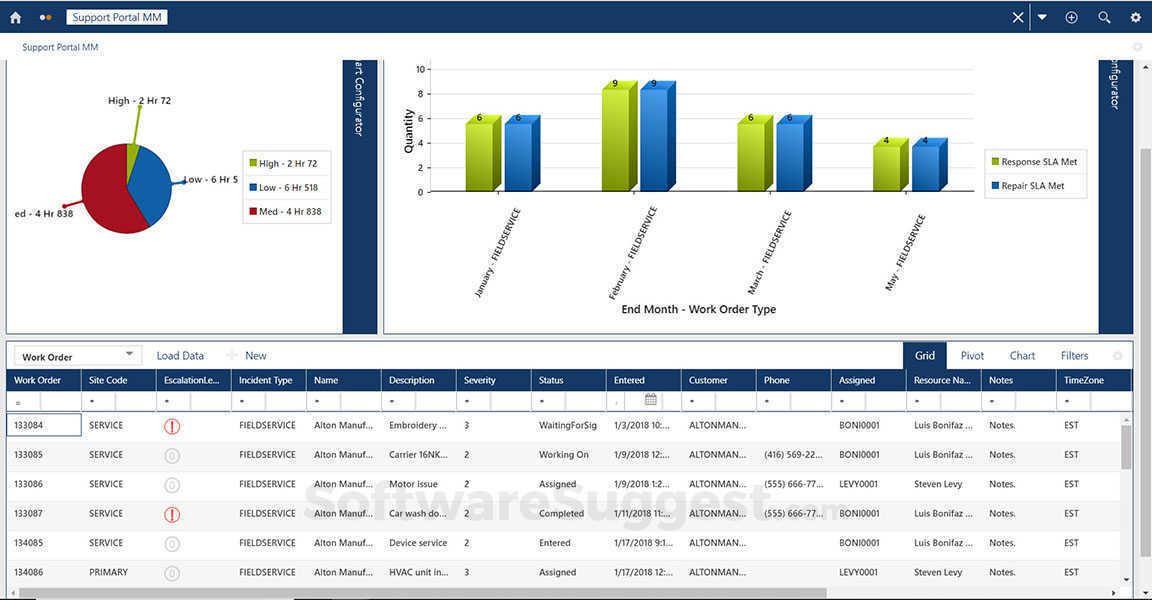Click the Device service description cell
1152x600 pixels.
(x=418, y=543)
